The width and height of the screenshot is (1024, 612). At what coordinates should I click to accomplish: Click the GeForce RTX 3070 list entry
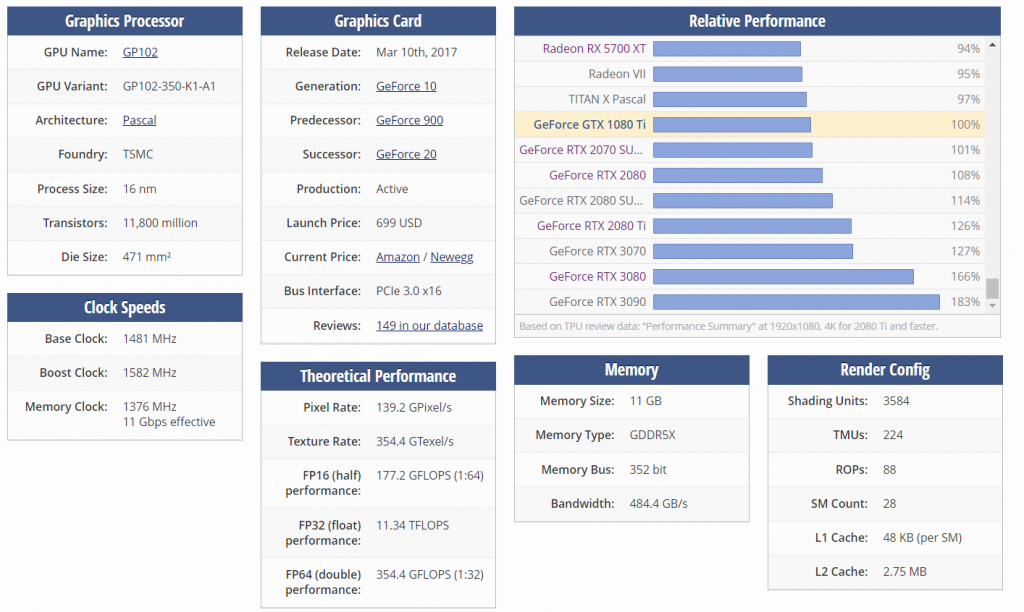[x=597, y=251]
